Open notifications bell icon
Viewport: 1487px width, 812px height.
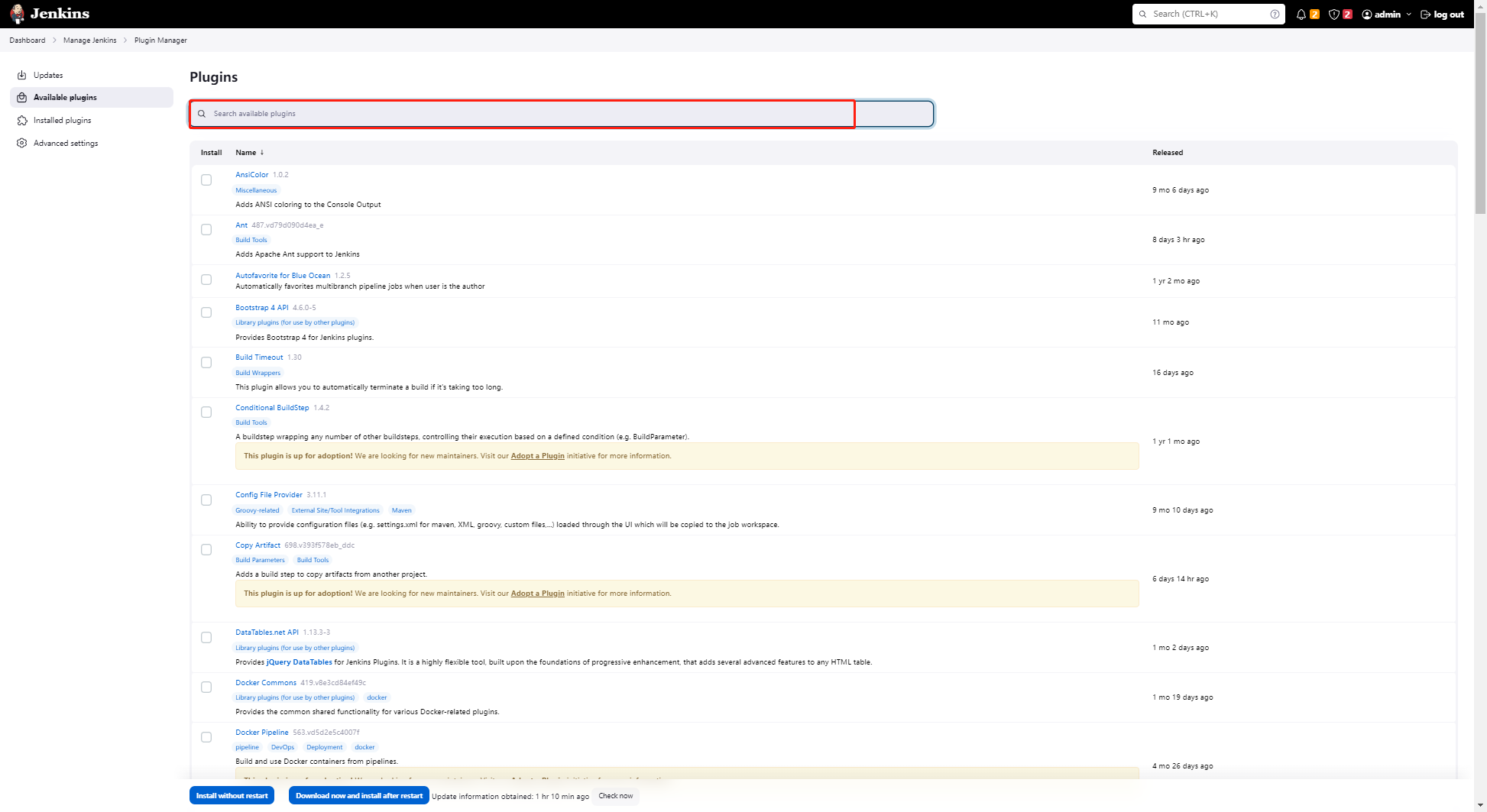point(1301,15)
